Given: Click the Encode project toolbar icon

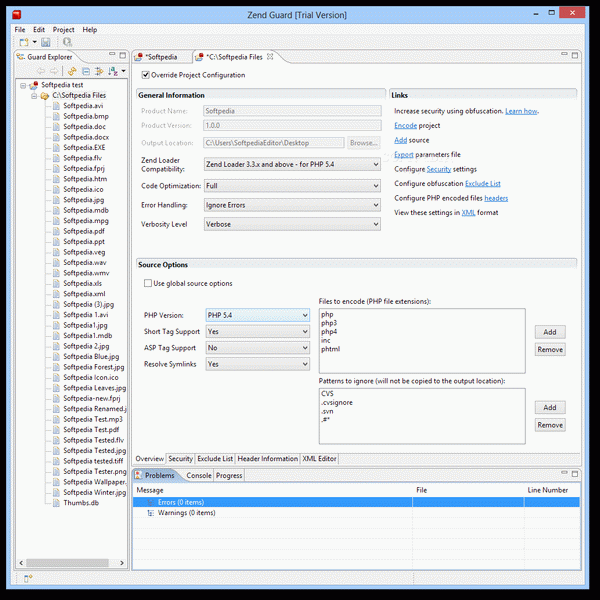Looking at the screenshot, I should coord(67,43).
